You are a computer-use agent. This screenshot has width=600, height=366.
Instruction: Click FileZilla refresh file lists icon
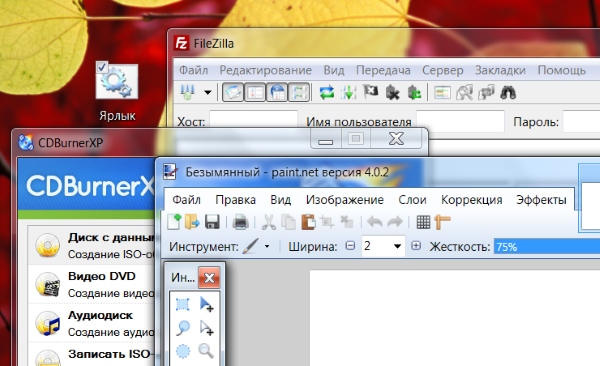[326, 92]
